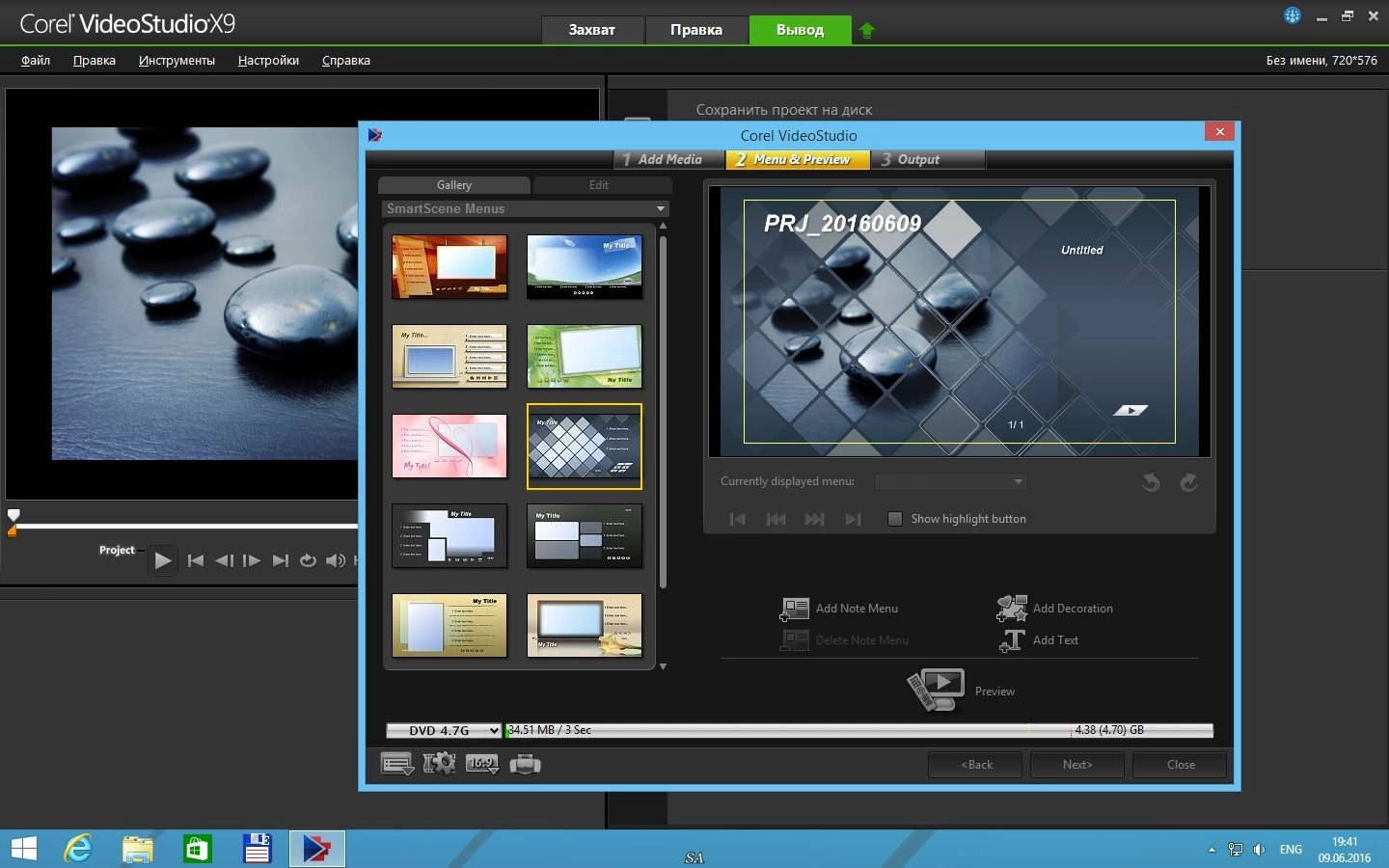The width and height of the screenshot is (1389, 868).
Task: Click the template gallery down arrow
Action: coord(663,666)
